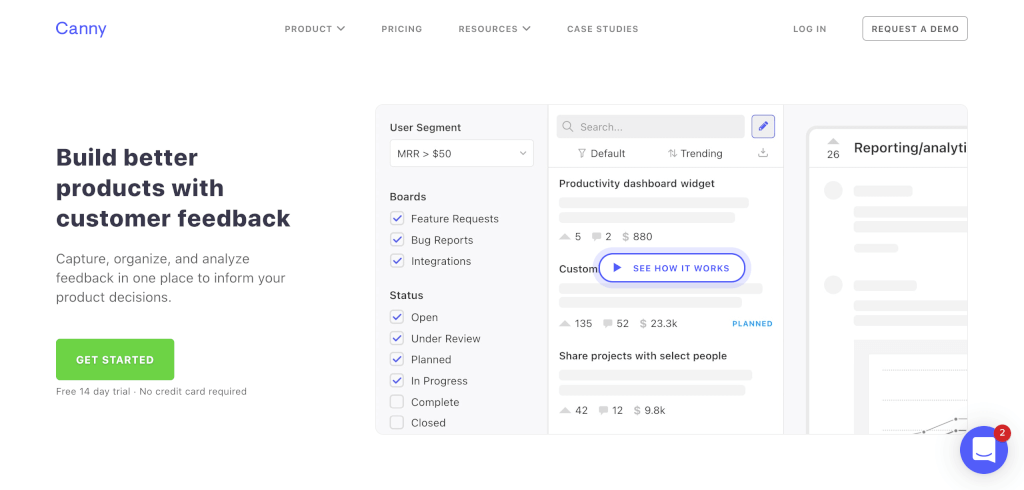The width and height of the screenshot is (1024, 490).
Task: Enable the Complete status checkbox
Action: (397, 402)
